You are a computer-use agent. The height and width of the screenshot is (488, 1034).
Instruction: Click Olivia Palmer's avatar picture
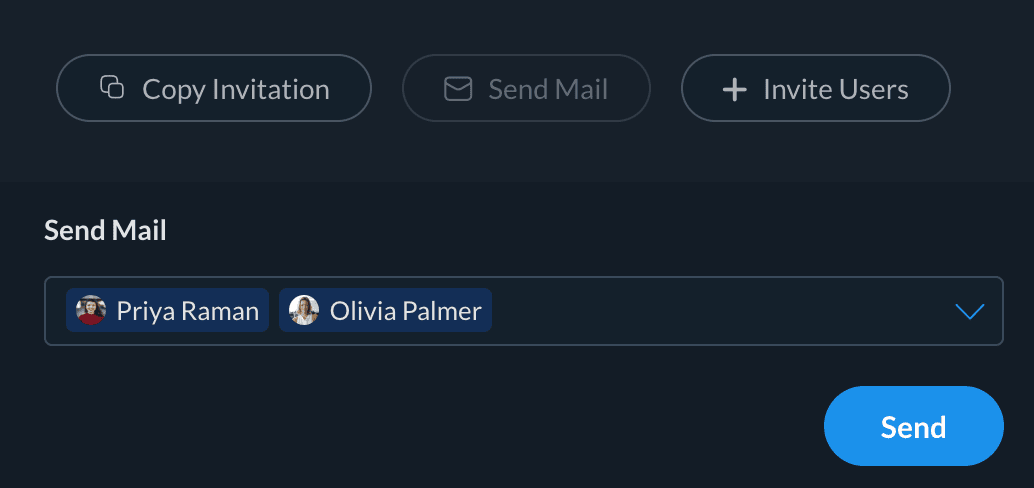coord(304,310)
